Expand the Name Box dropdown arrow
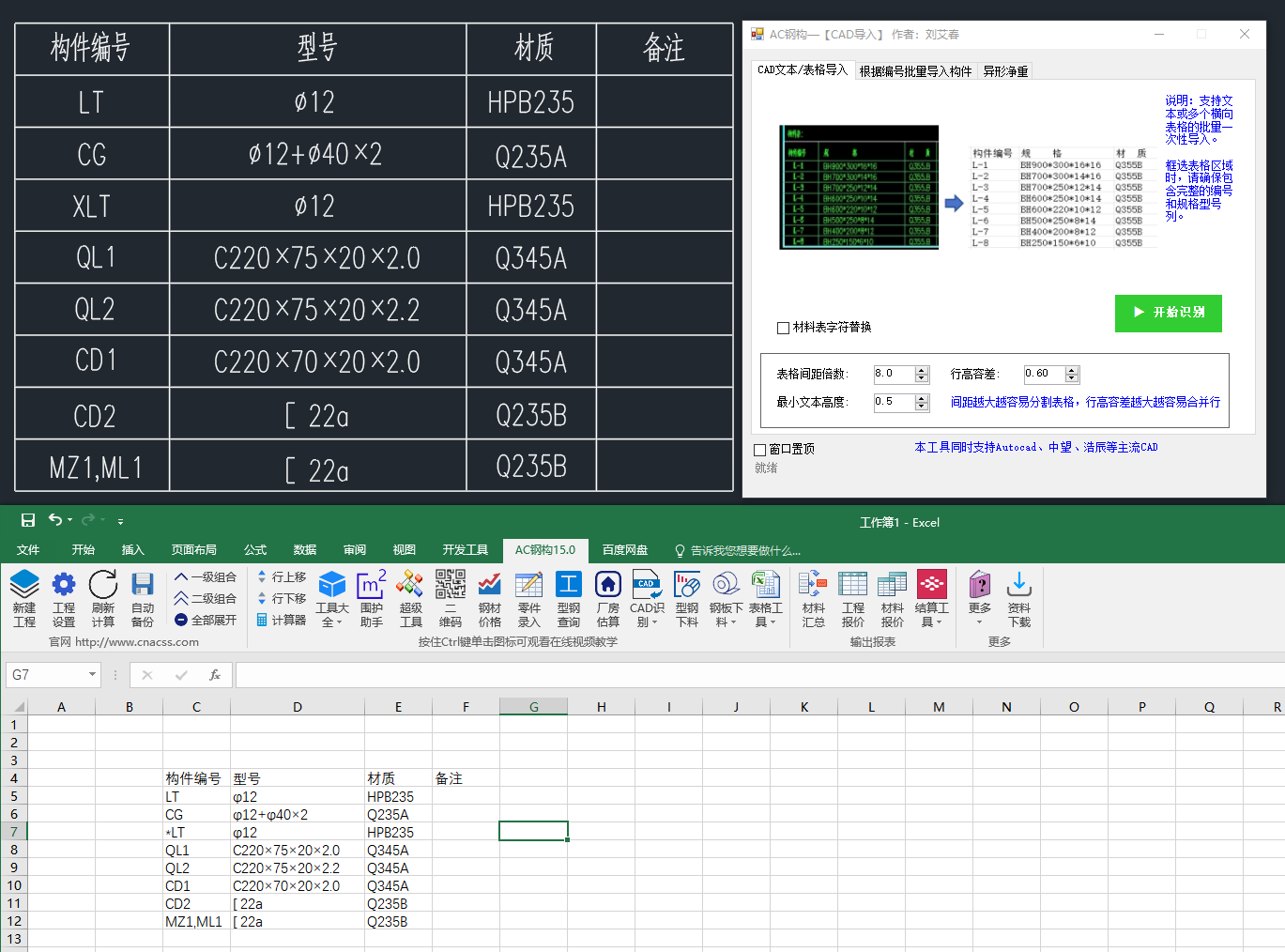This screenshot has height=952, width=1285. coord(92,675)
